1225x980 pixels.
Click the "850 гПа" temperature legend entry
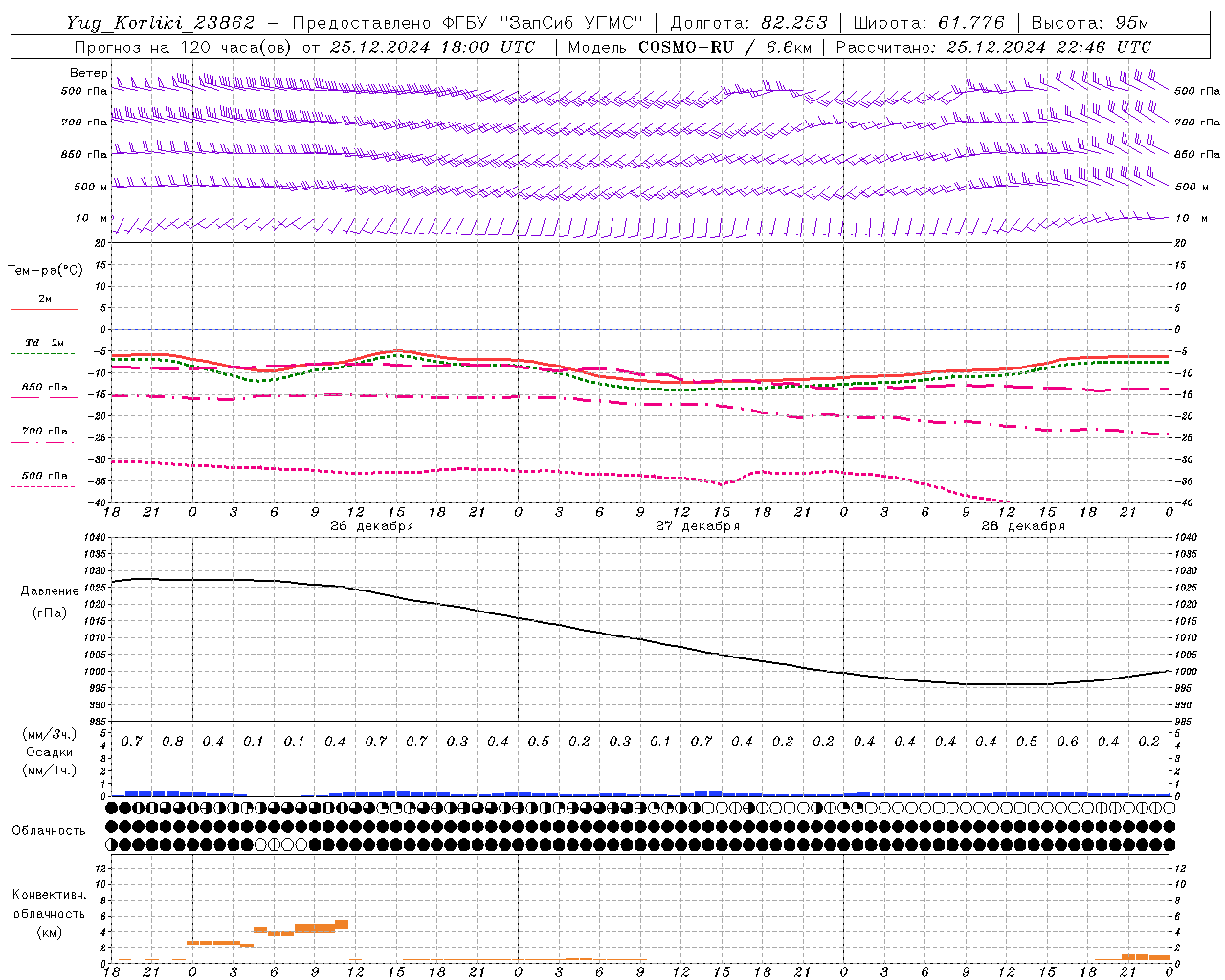click(x=44, y=388)
